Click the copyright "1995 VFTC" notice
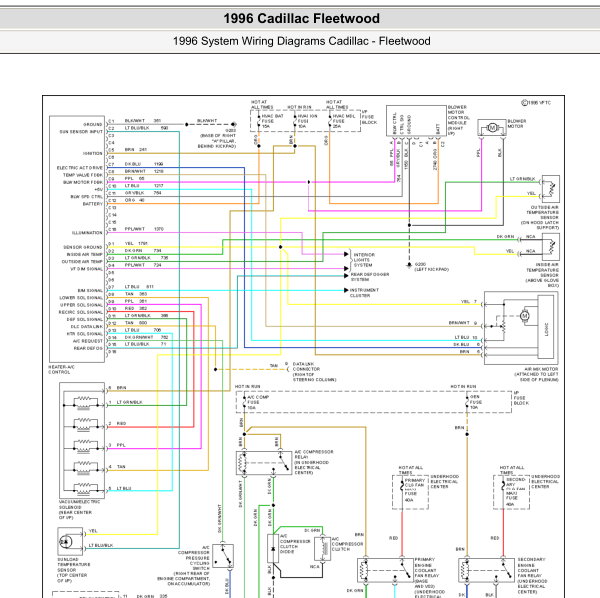This screenshot has width=600, height=598. coord(536,103)
